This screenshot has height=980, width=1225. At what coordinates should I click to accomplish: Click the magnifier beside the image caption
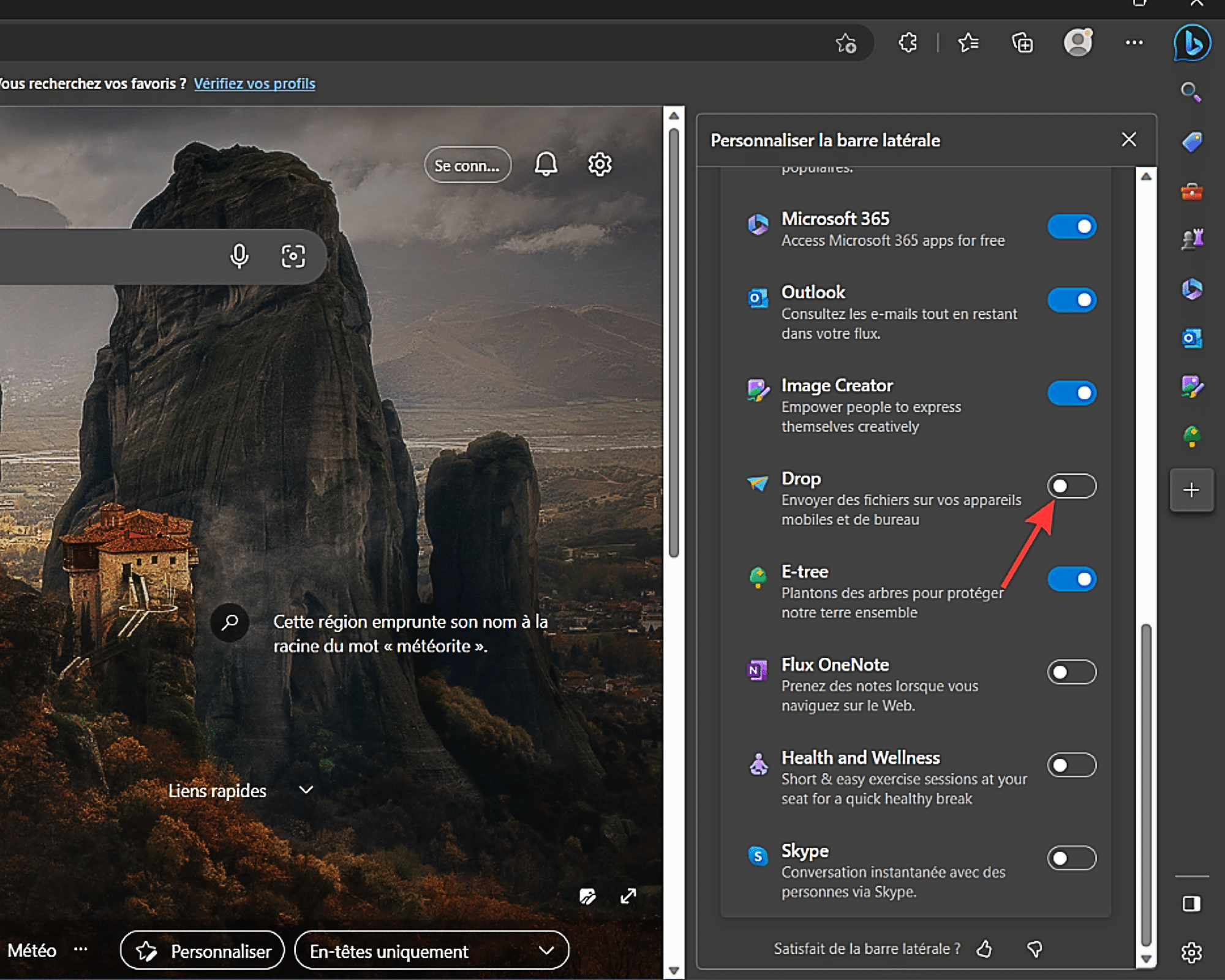click(230, 623)
